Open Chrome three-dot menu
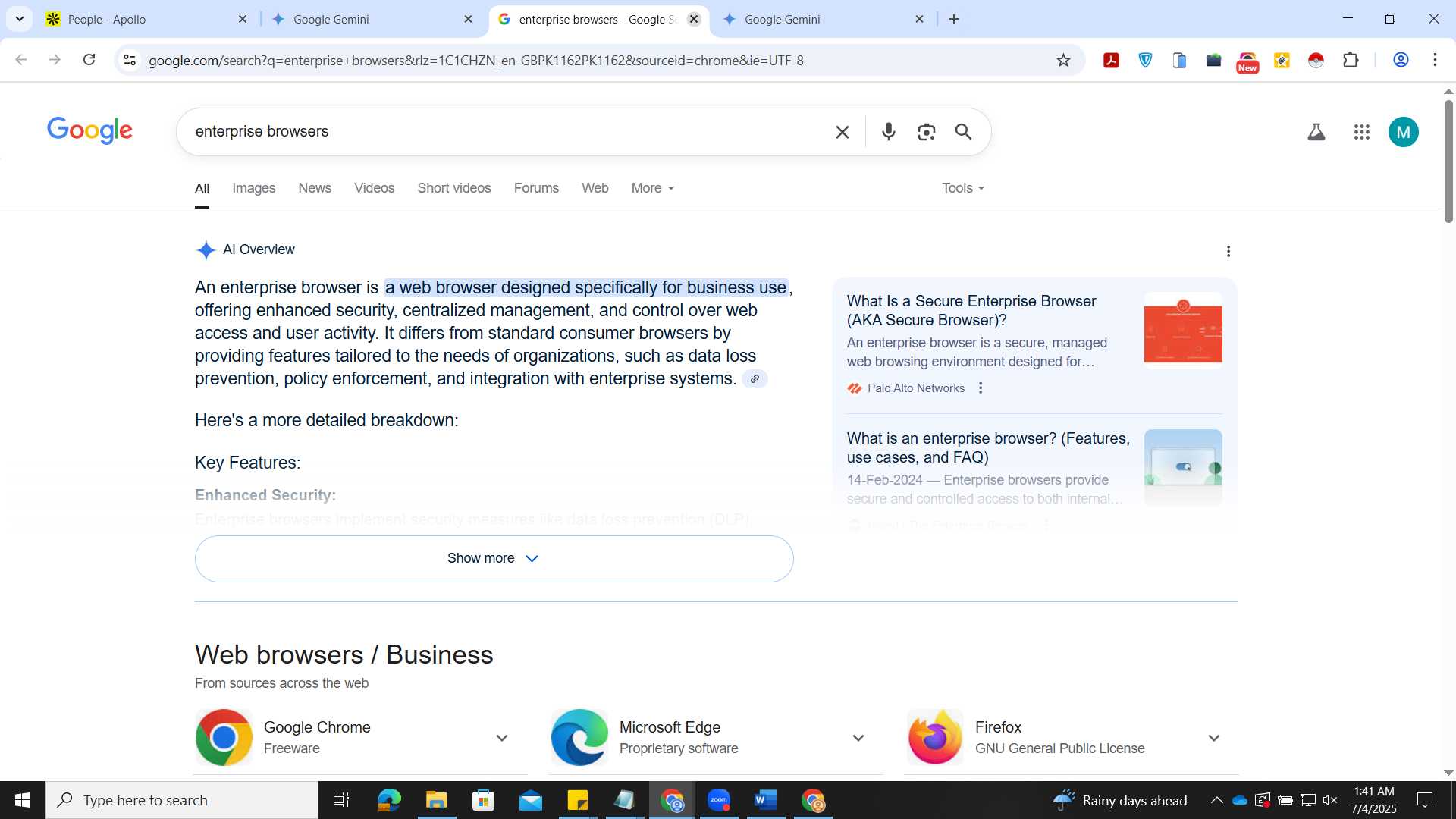 pyautogui.click(x=1435, y=60)
